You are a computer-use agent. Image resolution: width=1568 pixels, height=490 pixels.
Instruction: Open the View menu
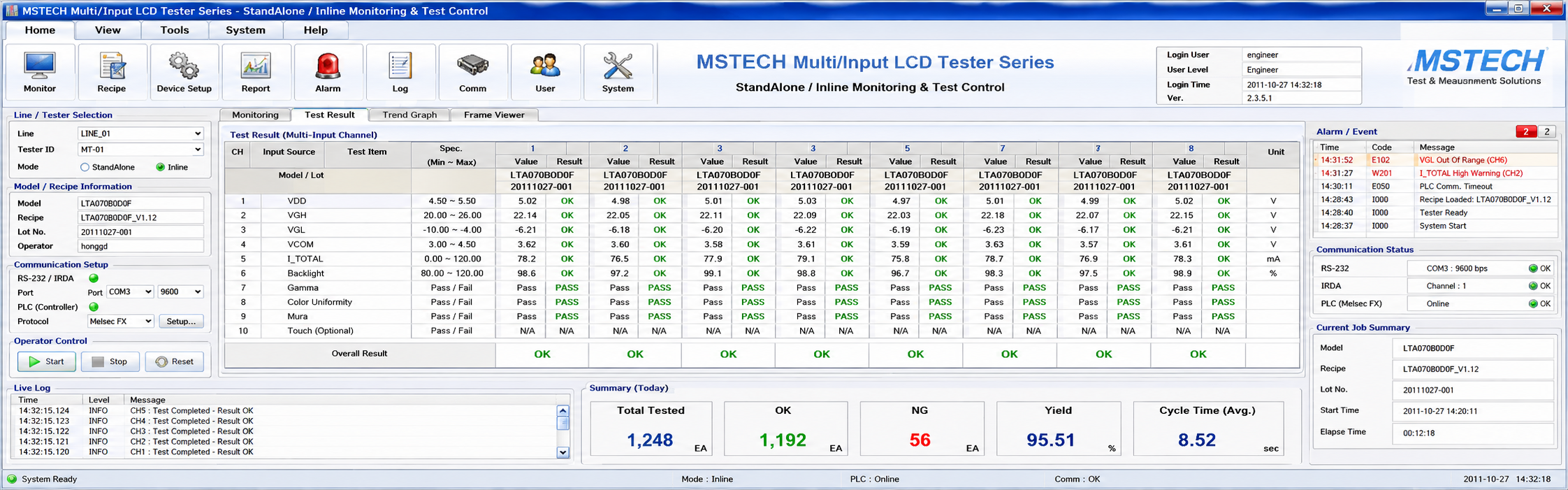pos(108,30)
